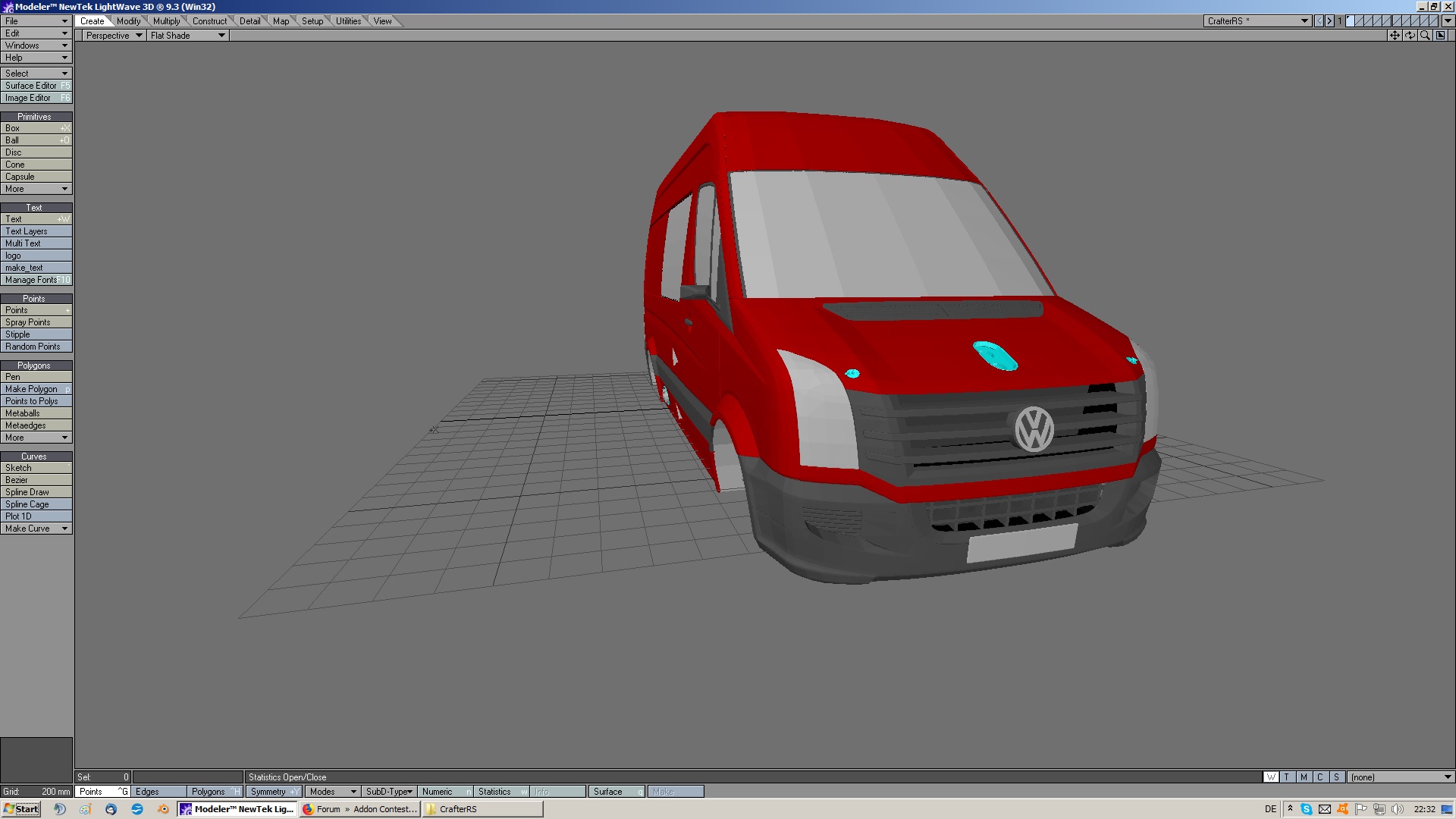Switch to the Multiply tab

coord(166,21)
